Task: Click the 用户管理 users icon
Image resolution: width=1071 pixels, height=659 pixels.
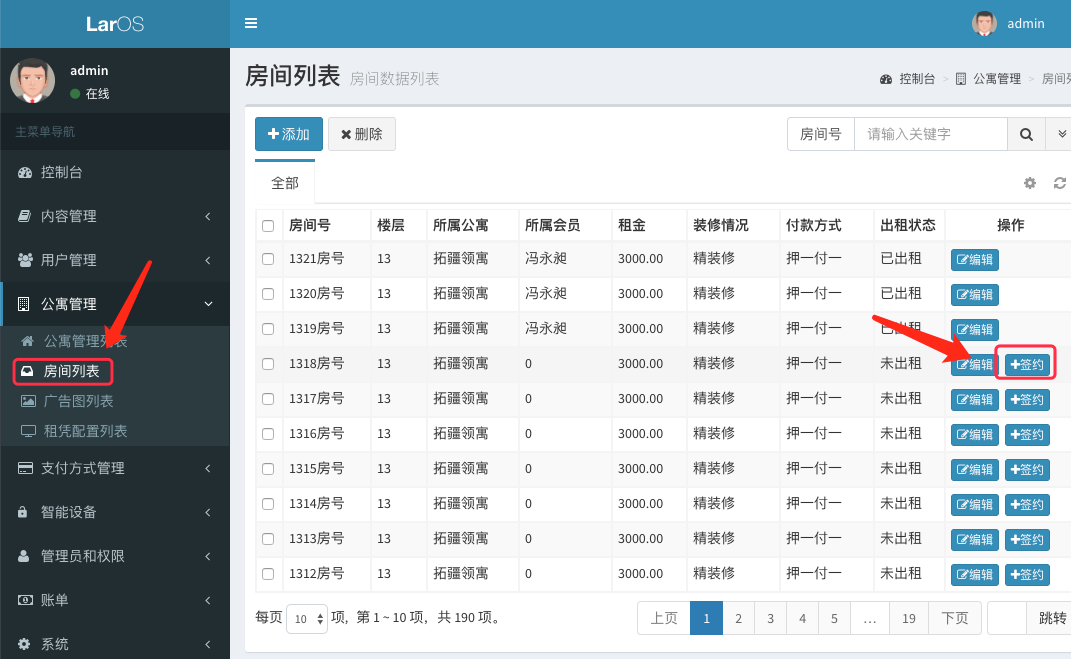Action: coord(25,260)
